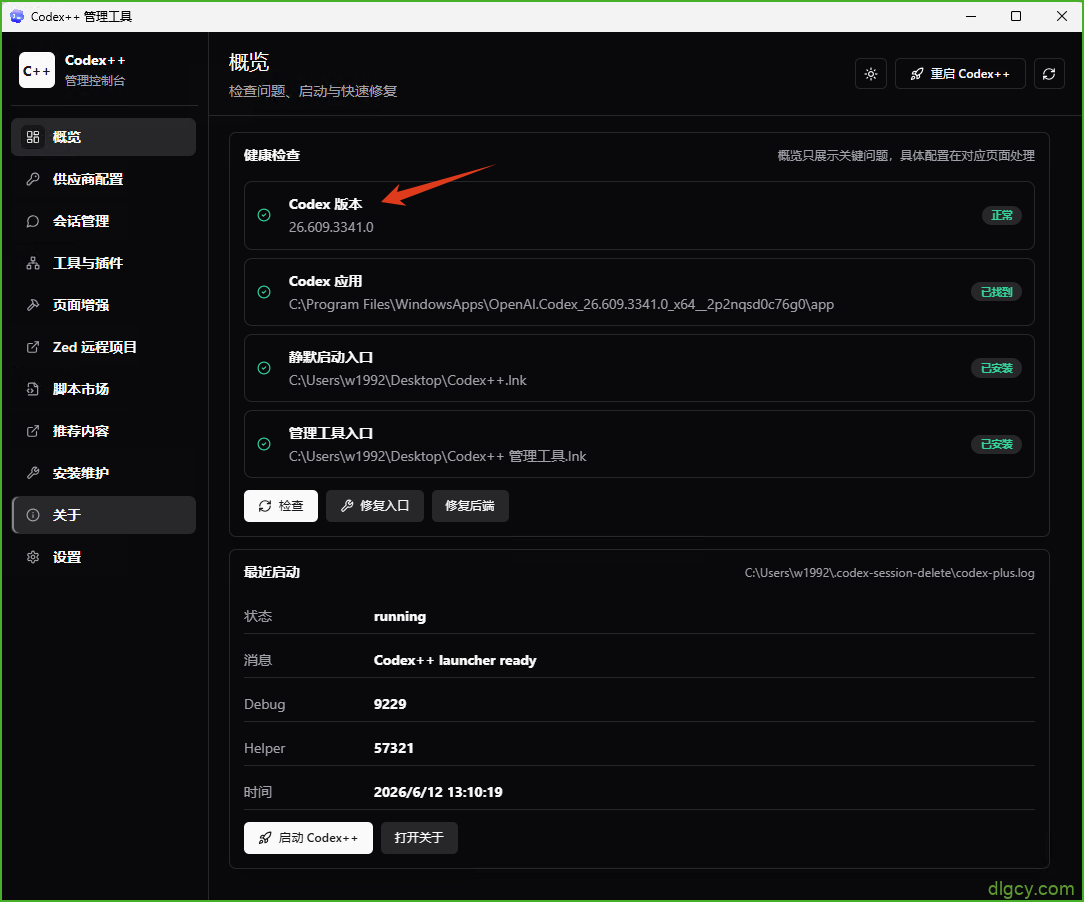Viewport: 1084px width, 902px height.
Task: Open the 概览 overview page
Action: [104, 137]
